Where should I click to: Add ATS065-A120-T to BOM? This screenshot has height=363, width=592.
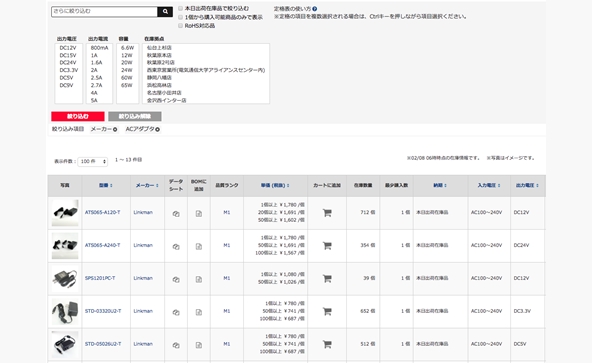pos(199,213)
